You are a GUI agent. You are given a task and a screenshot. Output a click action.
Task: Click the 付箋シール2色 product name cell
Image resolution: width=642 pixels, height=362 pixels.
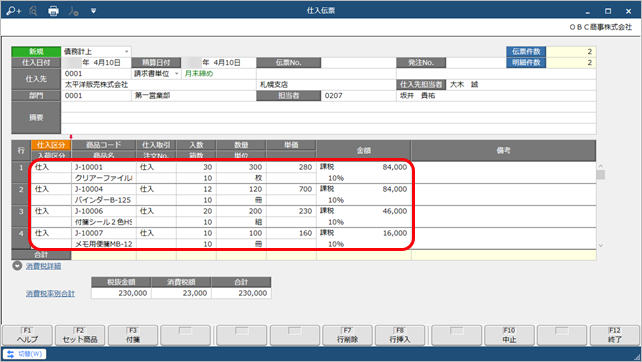click(104, 222)
